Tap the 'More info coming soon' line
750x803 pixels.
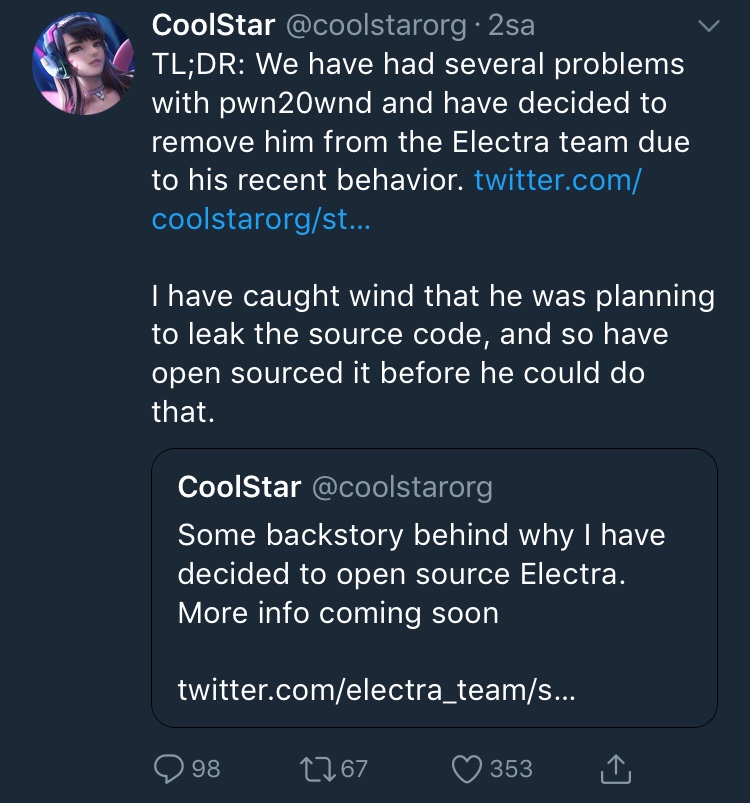coord(338,612)
